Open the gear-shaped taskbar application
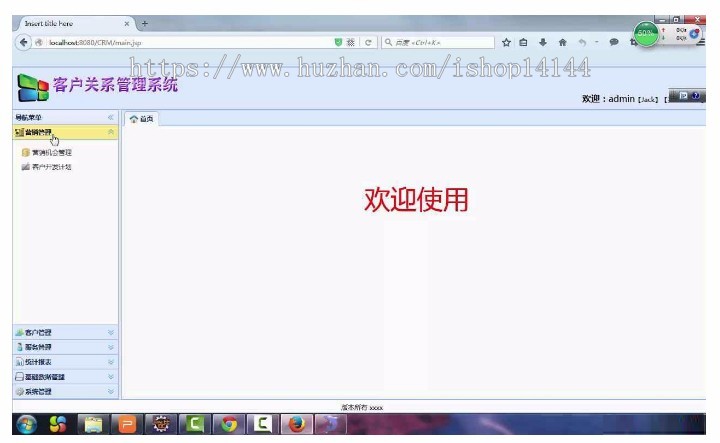This screenshot has width=720, height=443. point(161,424)
